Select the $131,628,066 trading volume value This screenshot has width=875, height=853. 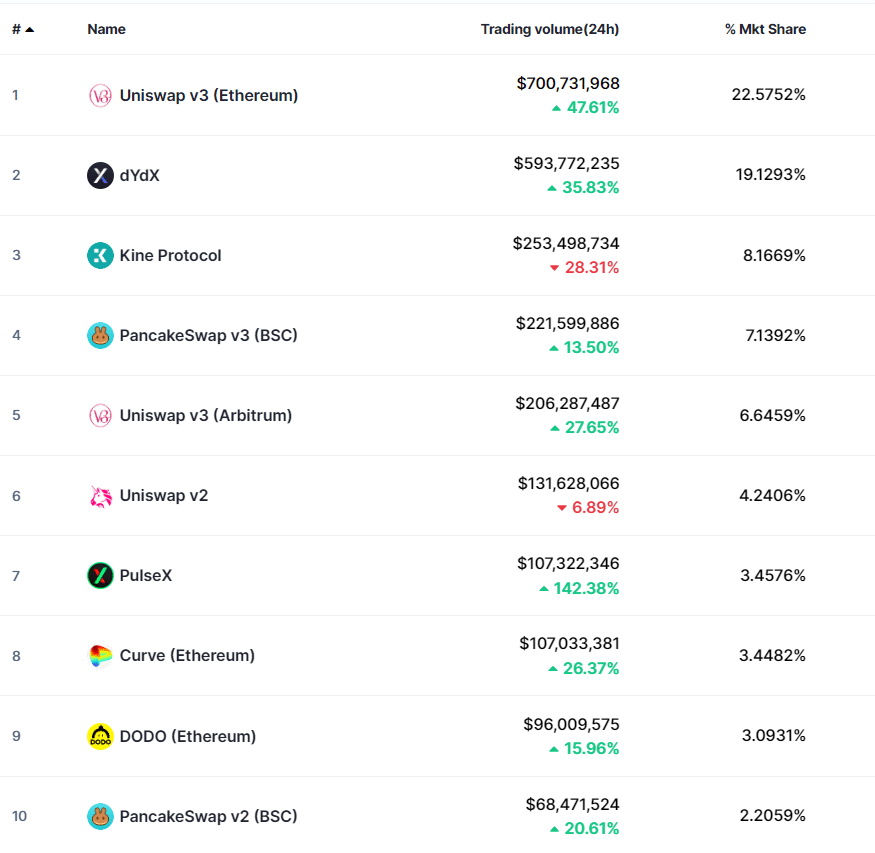569,484
